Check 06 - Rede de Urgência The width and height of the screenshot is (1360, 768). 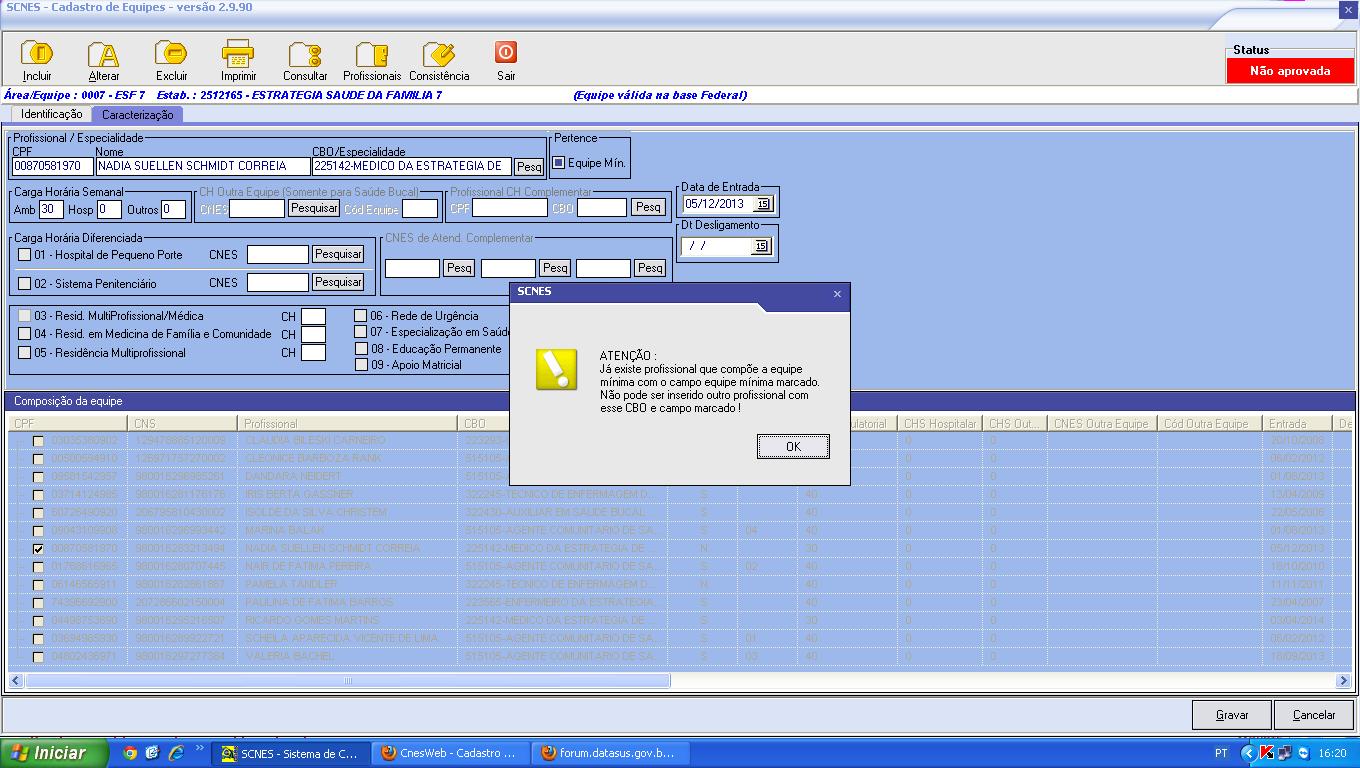click(x=361, y=316)
